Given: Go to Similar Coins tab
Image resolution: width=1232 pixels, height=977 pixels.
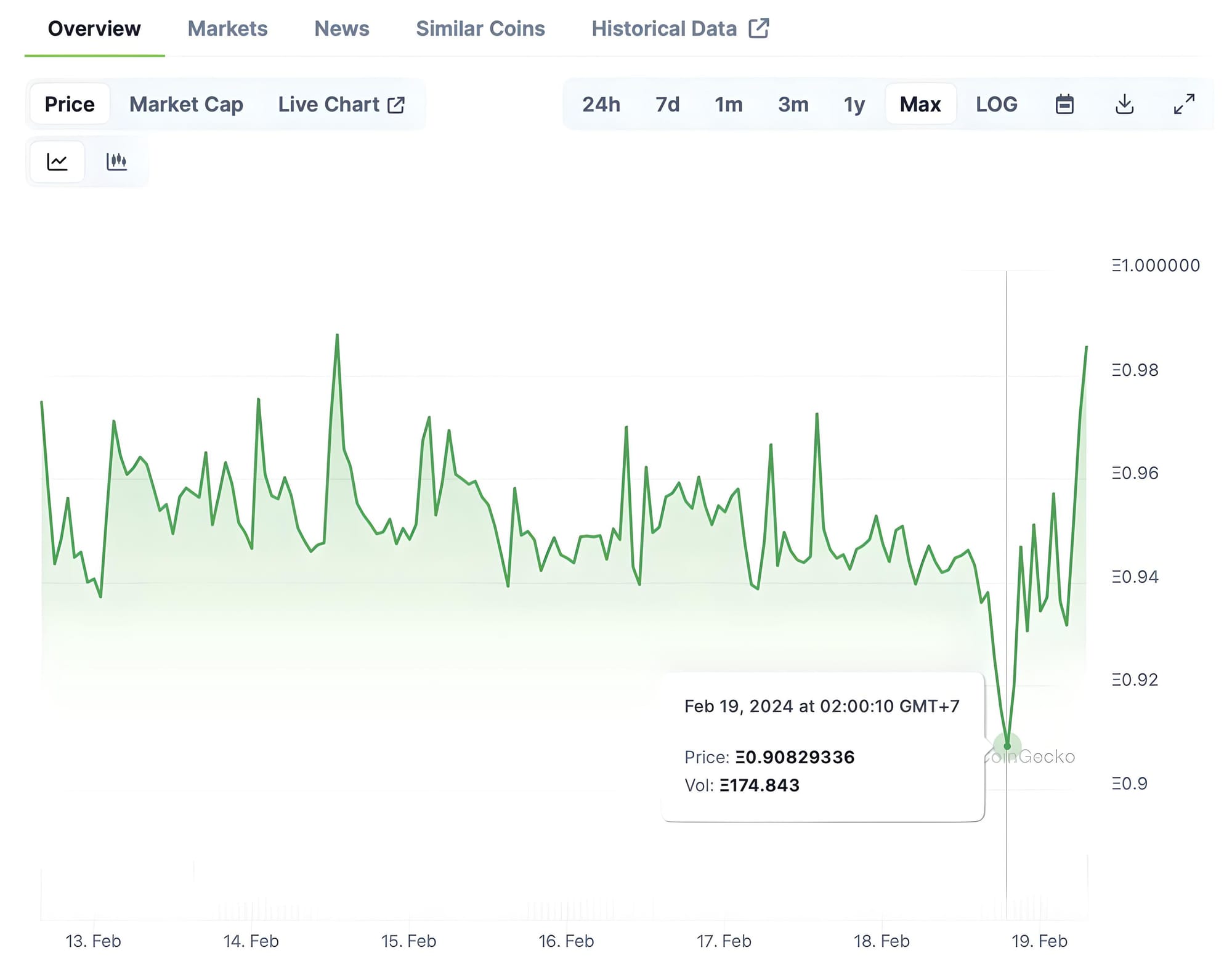Looking at the screenshot, I should click(480, 28).
